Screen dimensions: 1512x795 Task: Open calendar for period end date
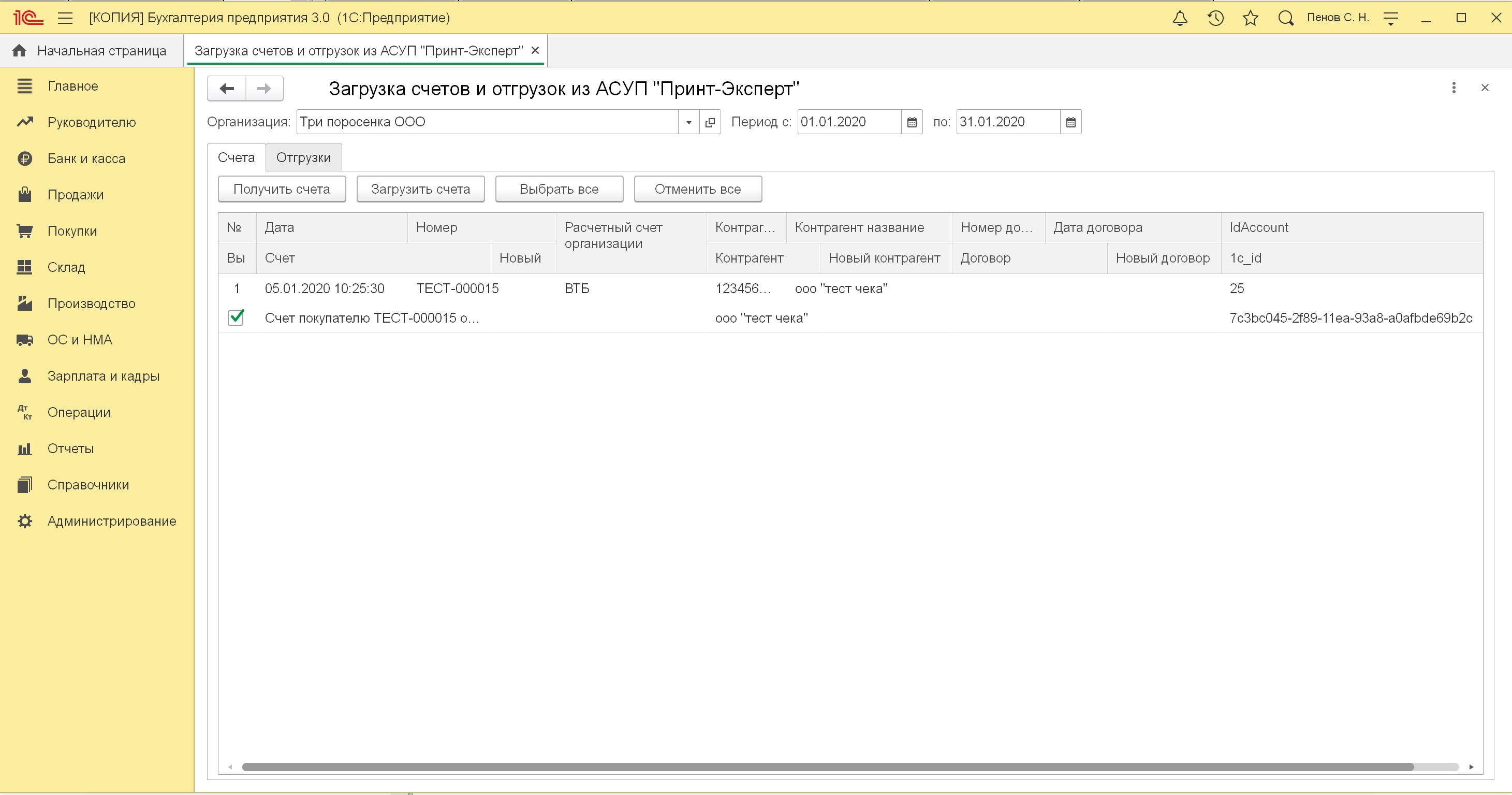pos(1070,122)
